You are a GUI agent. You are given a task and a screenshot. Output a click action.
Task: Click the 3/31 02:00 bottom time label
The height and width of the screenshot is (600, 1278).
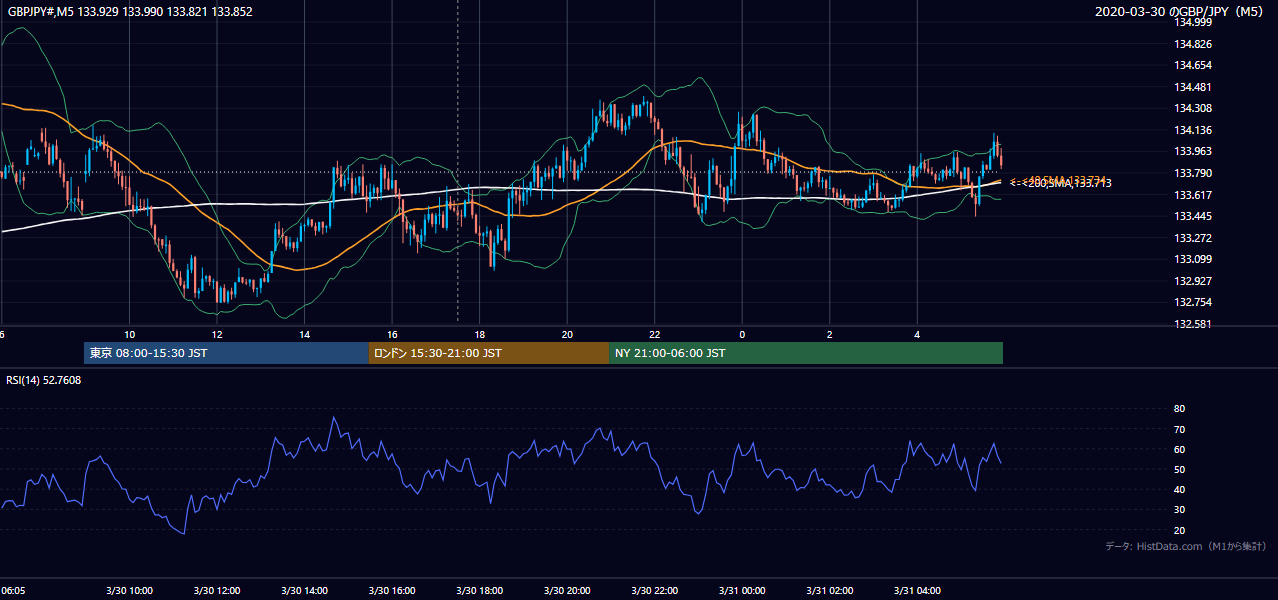click(x=830, y=590)
